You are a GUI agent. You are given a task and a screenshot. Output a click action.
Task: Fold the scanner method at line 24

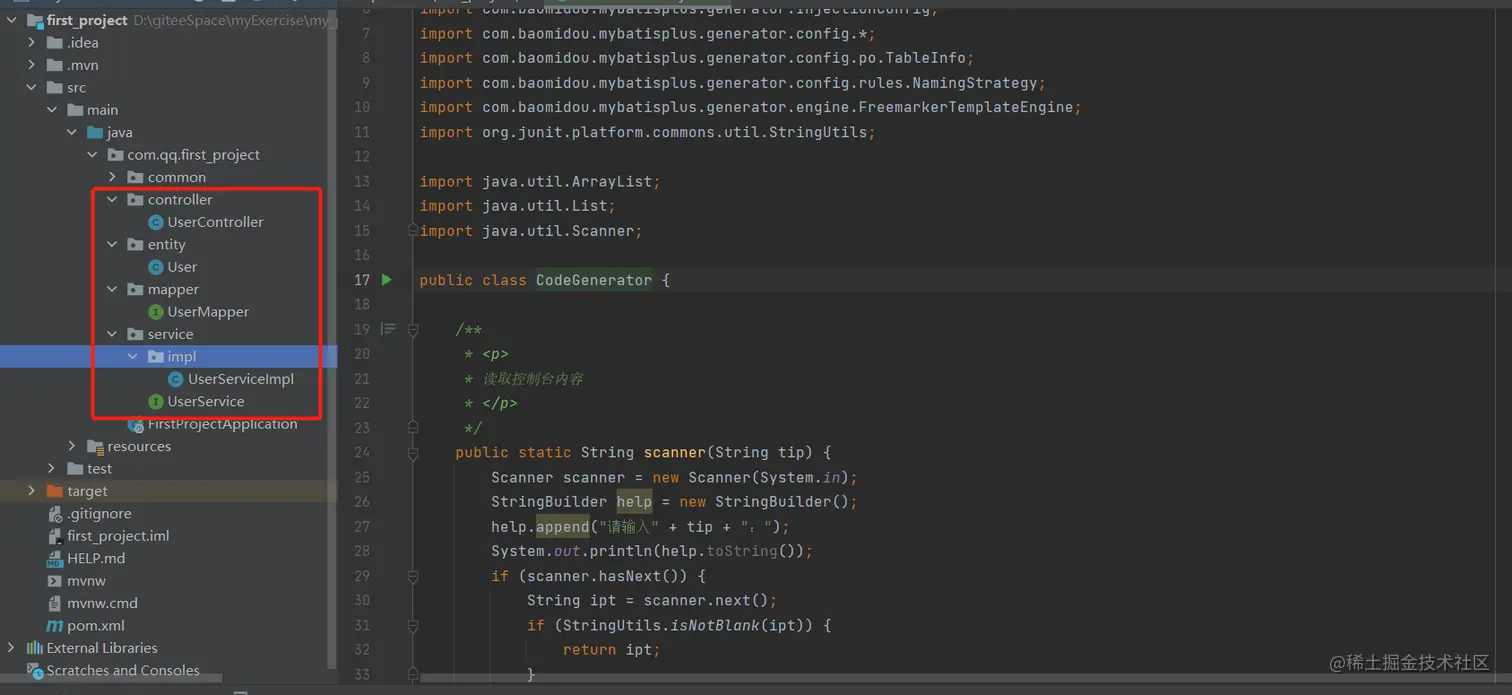coord(412,453)
